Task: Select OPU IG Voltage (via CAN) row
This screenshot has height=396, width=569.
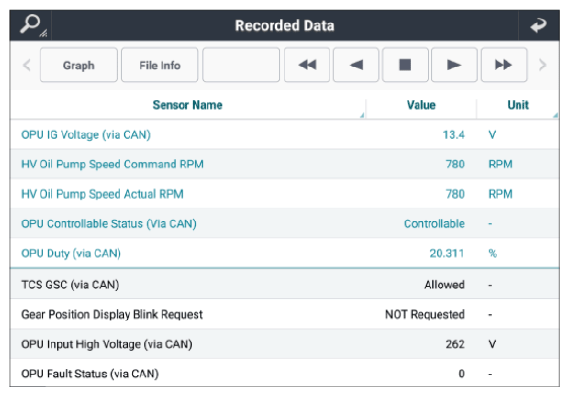Action: [284, 135]
